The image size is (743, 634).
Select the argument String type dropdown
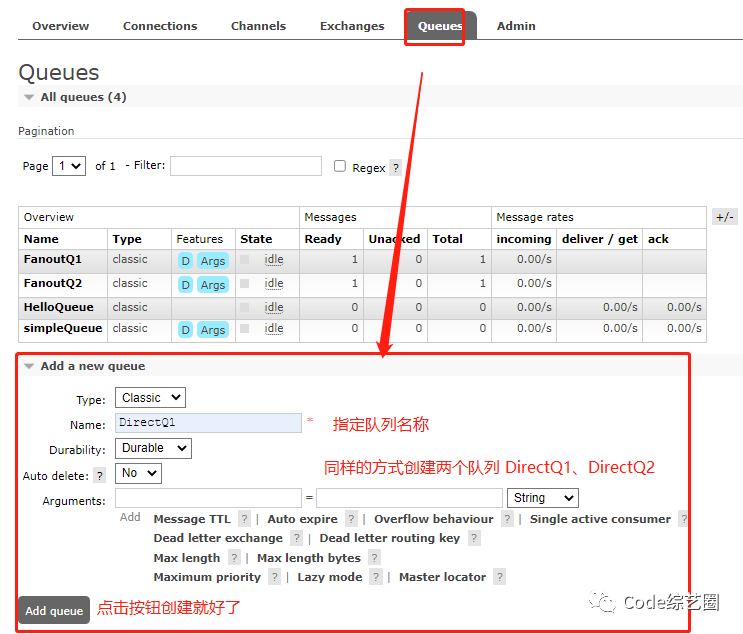[x=543, y=498]
